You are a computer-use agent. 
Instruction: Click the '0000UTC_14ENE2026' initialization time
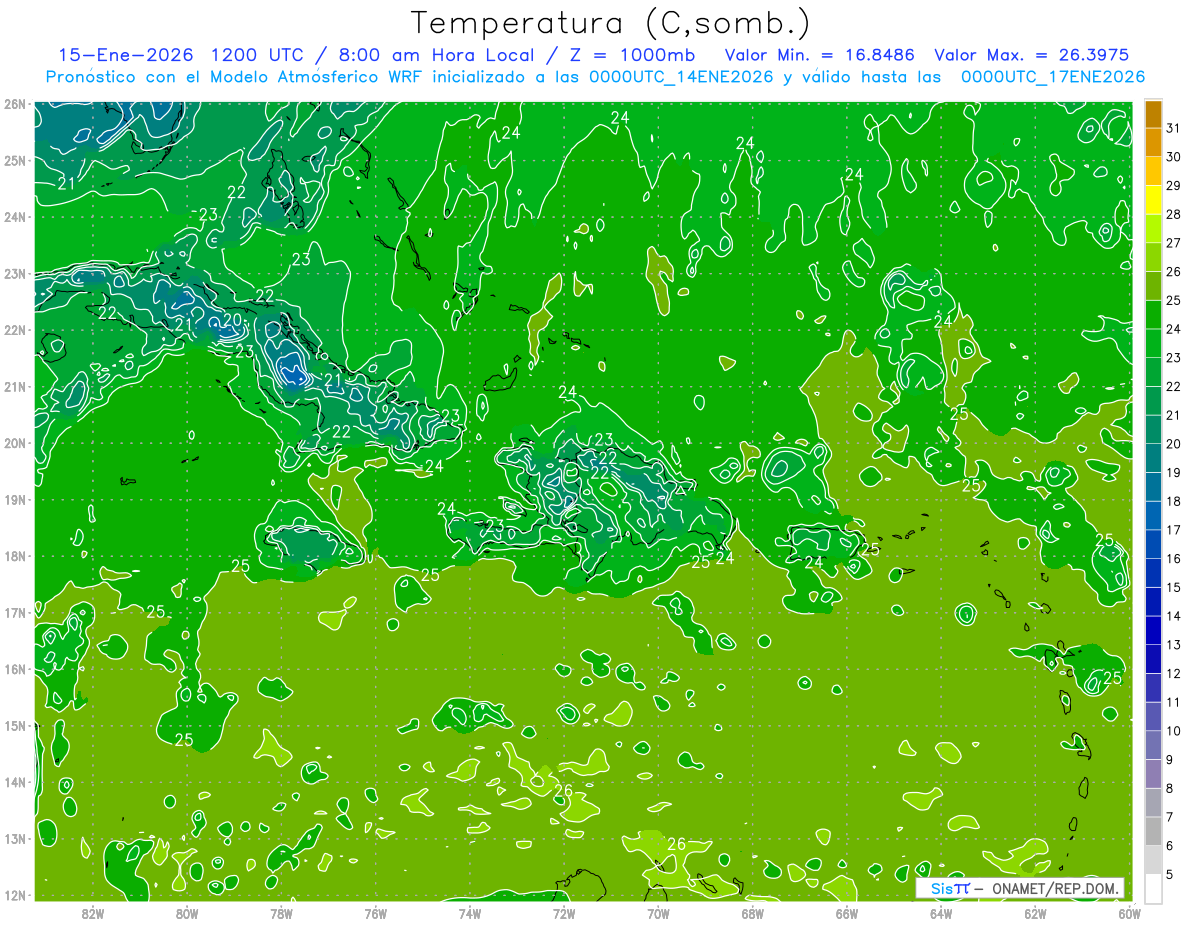681,77
